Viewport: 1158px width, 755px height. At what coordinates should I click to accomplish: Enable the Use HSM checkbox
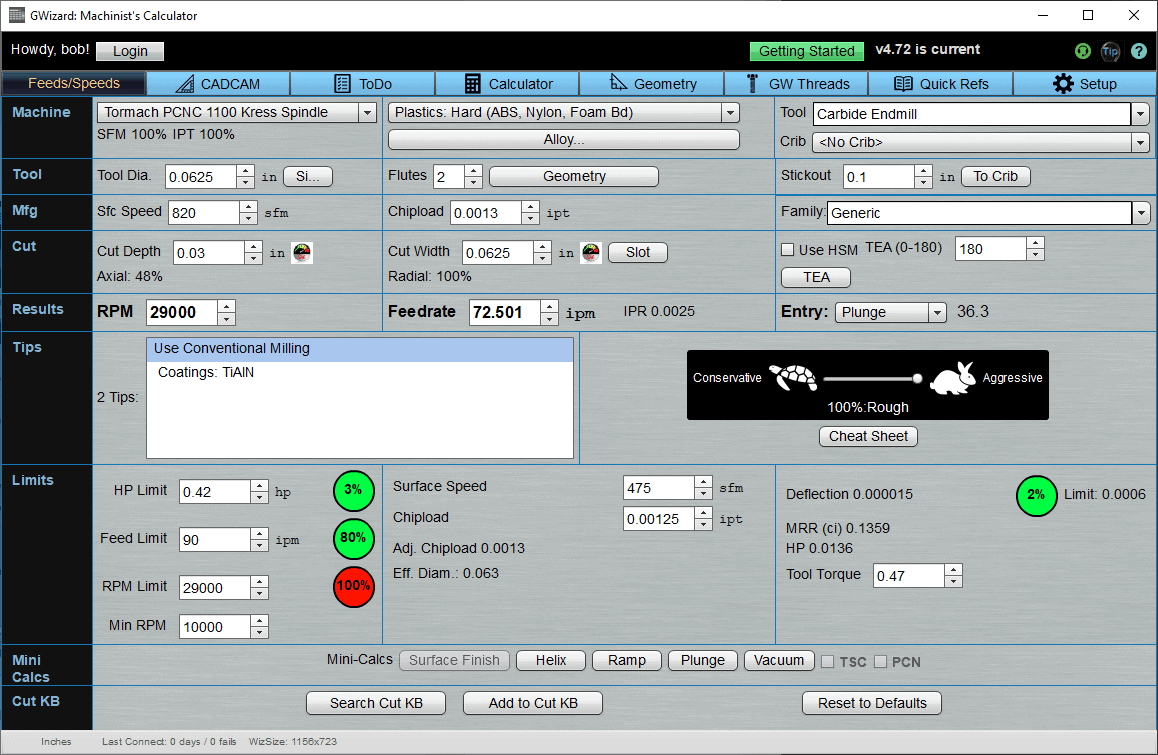[786, 248]
